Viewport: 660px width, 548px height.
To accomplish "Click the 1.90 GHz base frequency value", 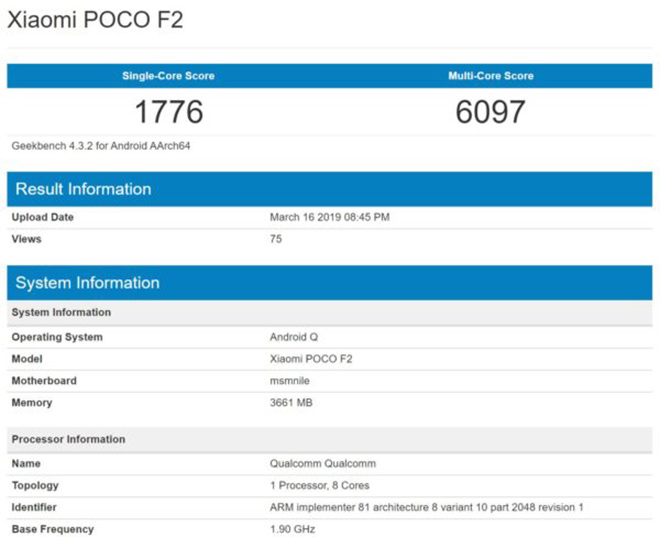I will click(x=294, y=530).
